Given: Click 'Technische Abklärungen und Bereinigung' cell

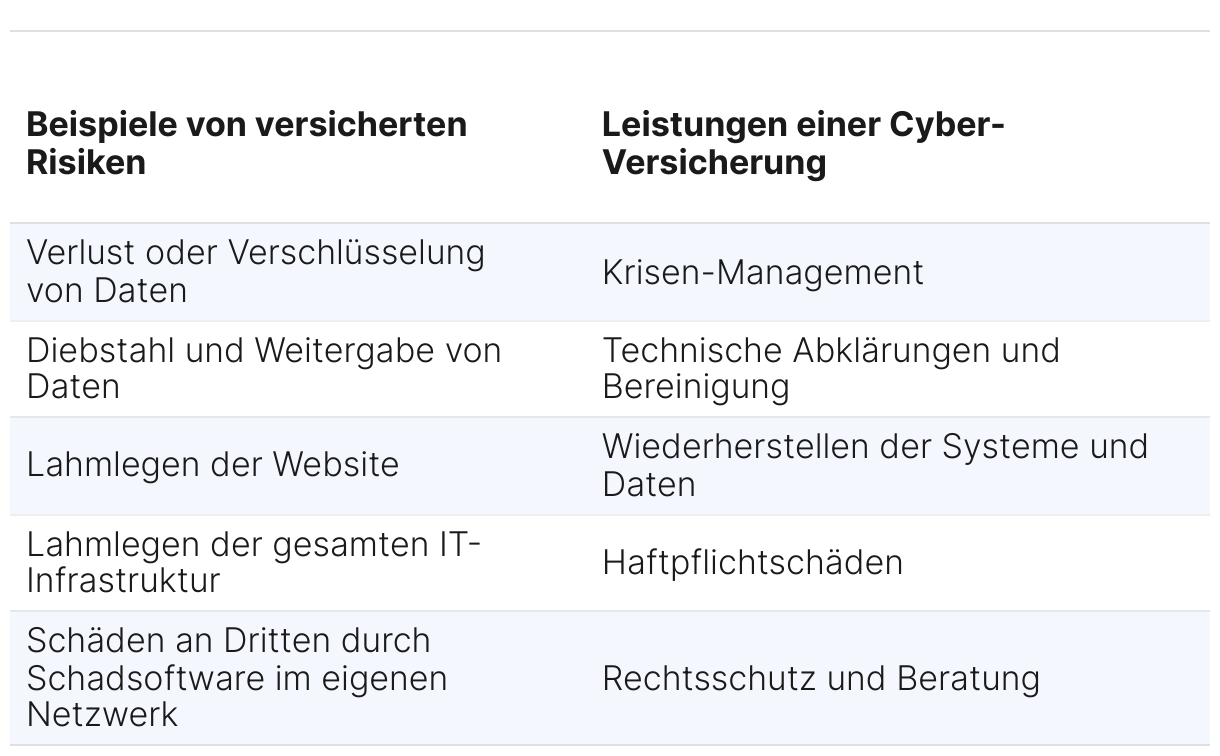Looking at the screenshot, I should [x=830, y=368].
